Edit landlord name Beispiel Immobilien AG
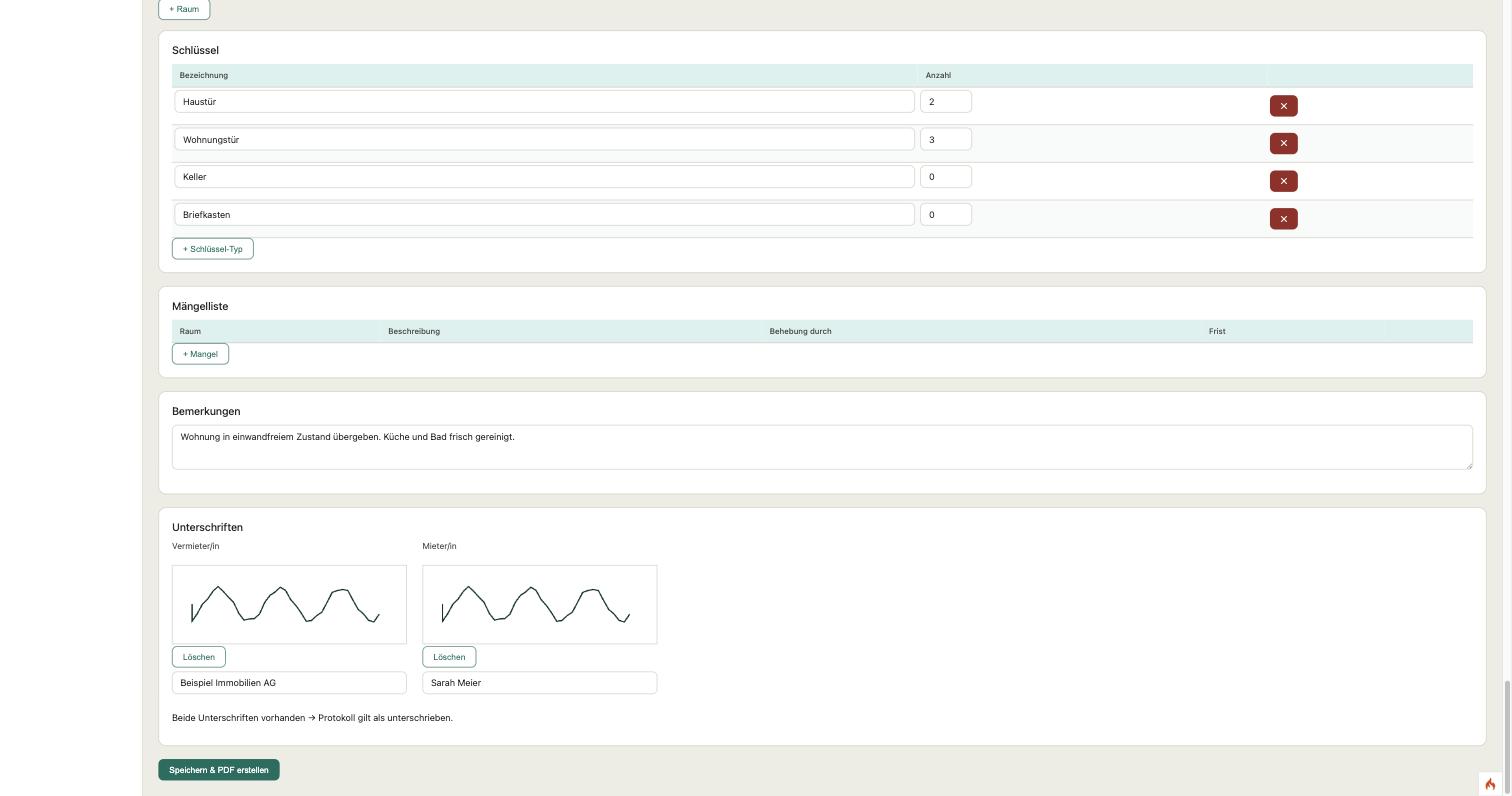This screenshot has height=796, width=1512. (x=289, y=683)
